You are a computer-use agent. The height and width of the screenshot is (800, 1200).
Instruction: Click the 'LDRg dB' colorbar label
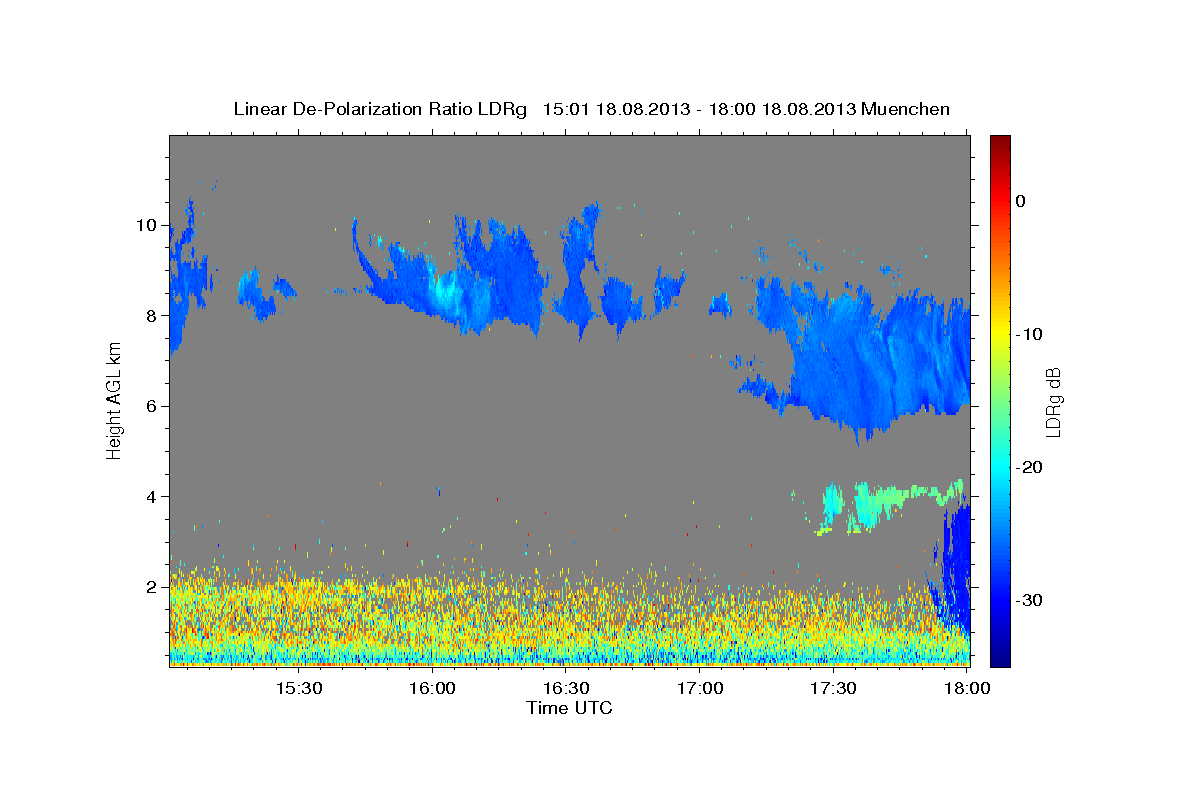point(1052,401)
